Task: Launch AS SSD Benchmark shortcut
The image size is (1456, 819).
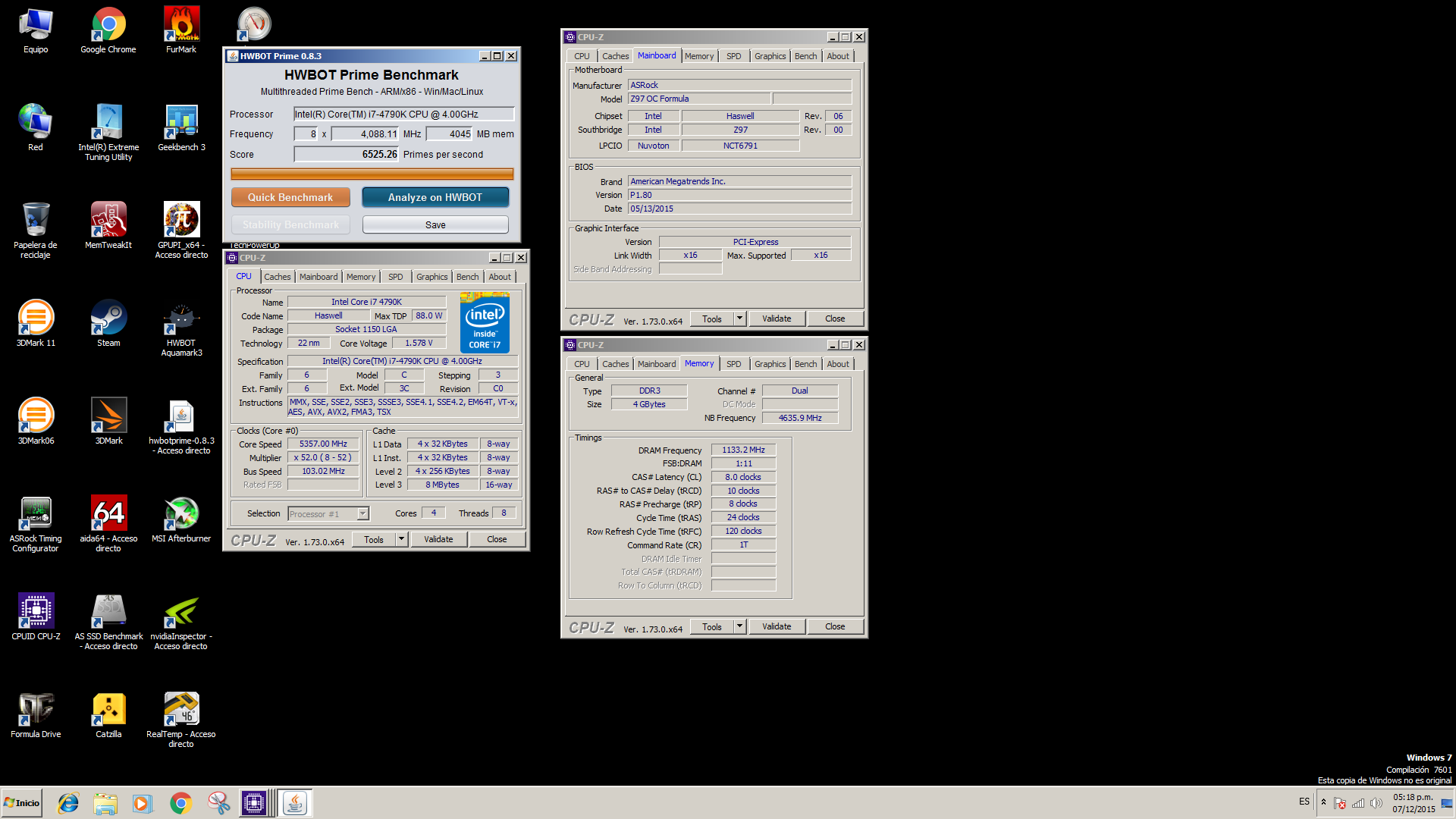Action: click(x=108, y=621)
